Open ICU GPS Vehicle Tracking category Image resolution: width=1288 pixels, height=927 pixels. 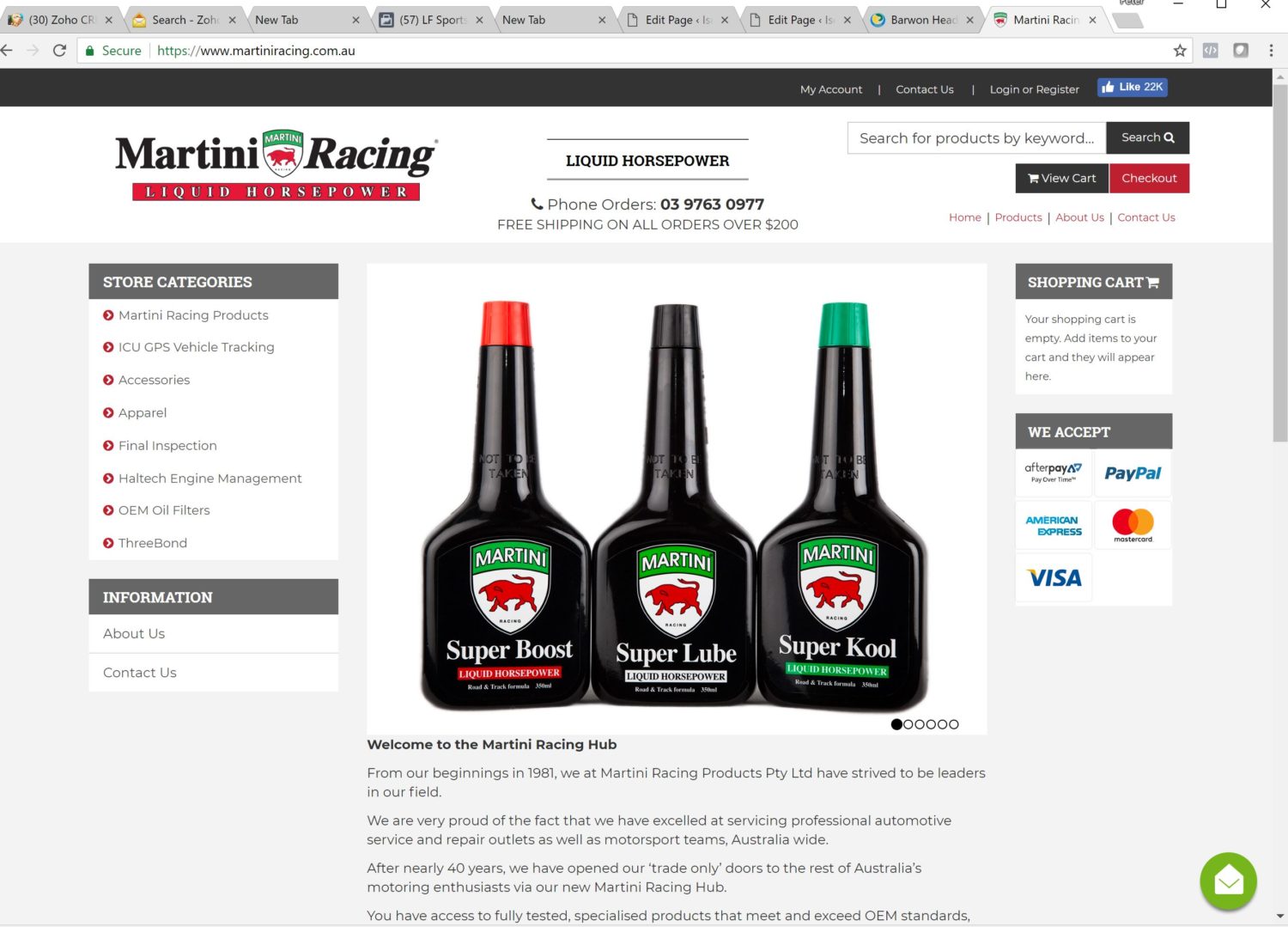point(196,347)
